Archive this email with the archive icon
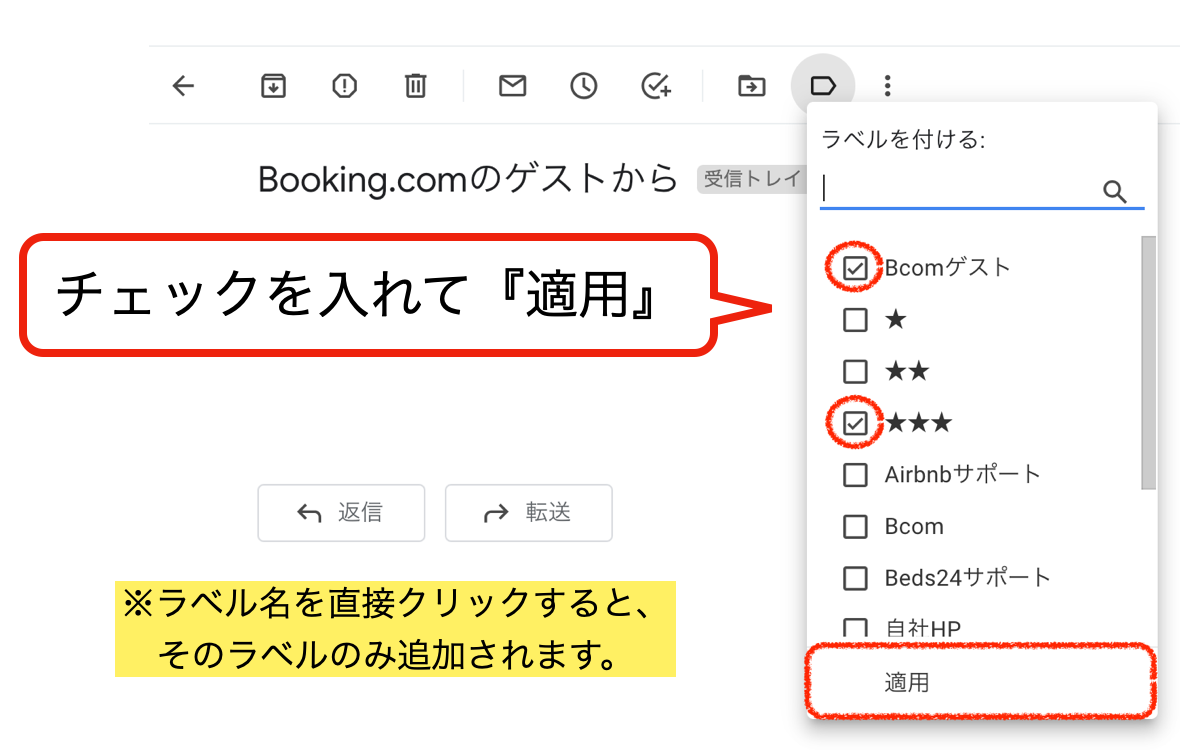1180x750 pixels. click(273, 86)
